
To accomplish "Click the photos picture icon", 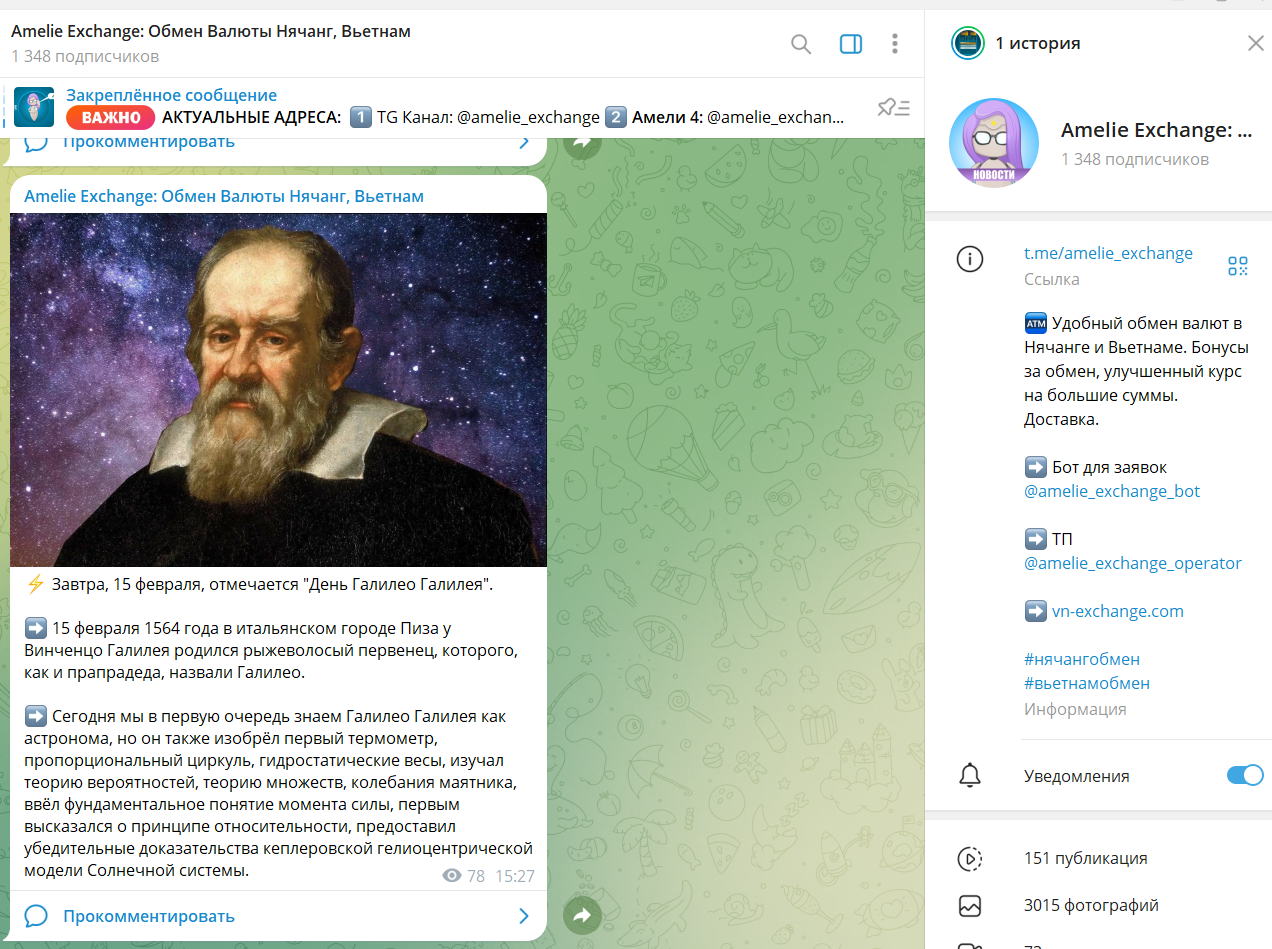I will pos(969,906).
